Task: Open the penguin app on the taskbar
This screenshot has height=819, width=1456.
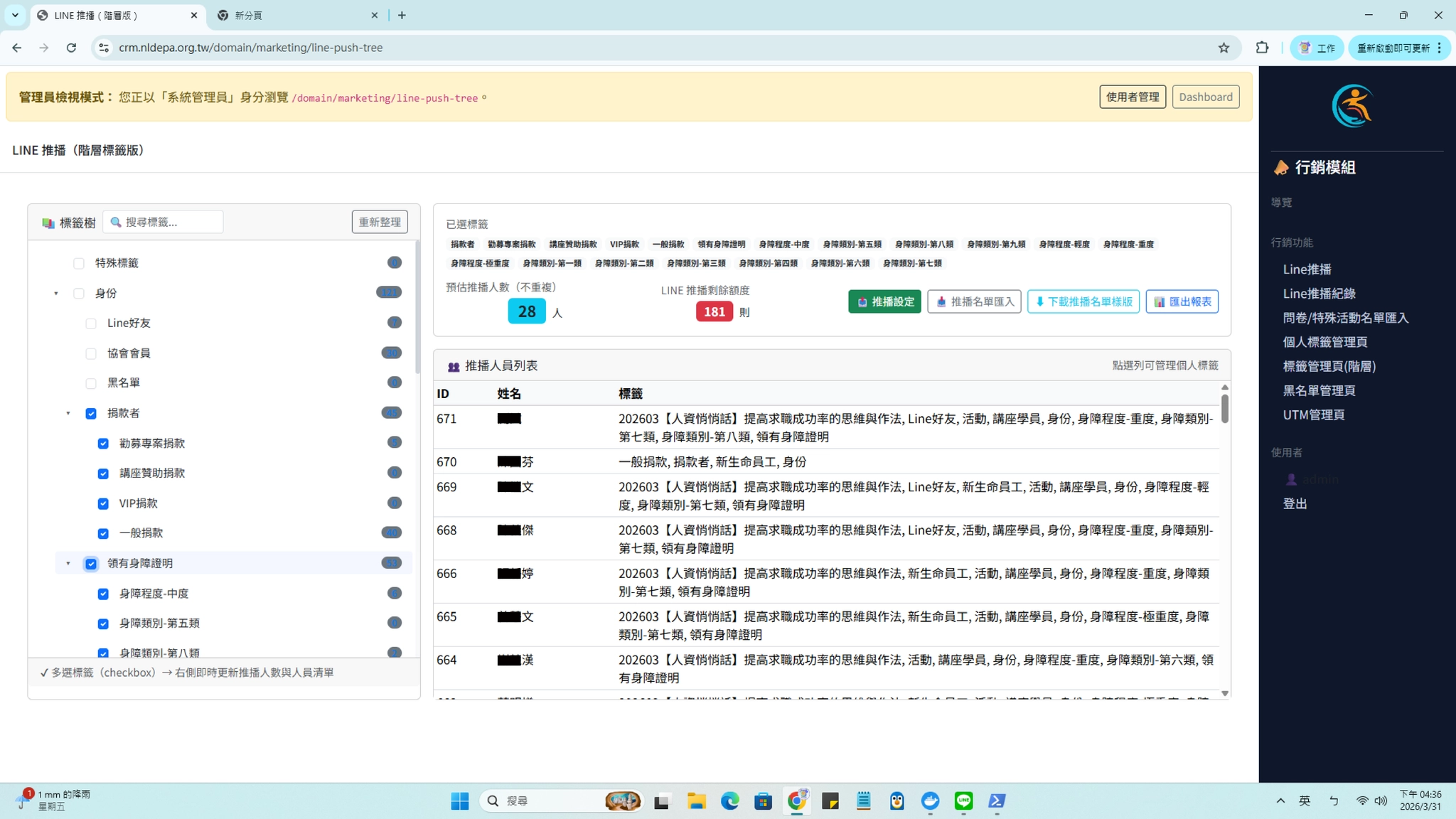Action: tap(897, 801)
